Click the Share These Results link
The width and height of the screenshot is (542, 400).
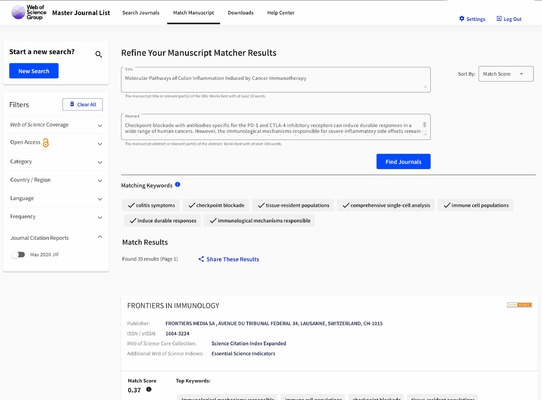232,259
